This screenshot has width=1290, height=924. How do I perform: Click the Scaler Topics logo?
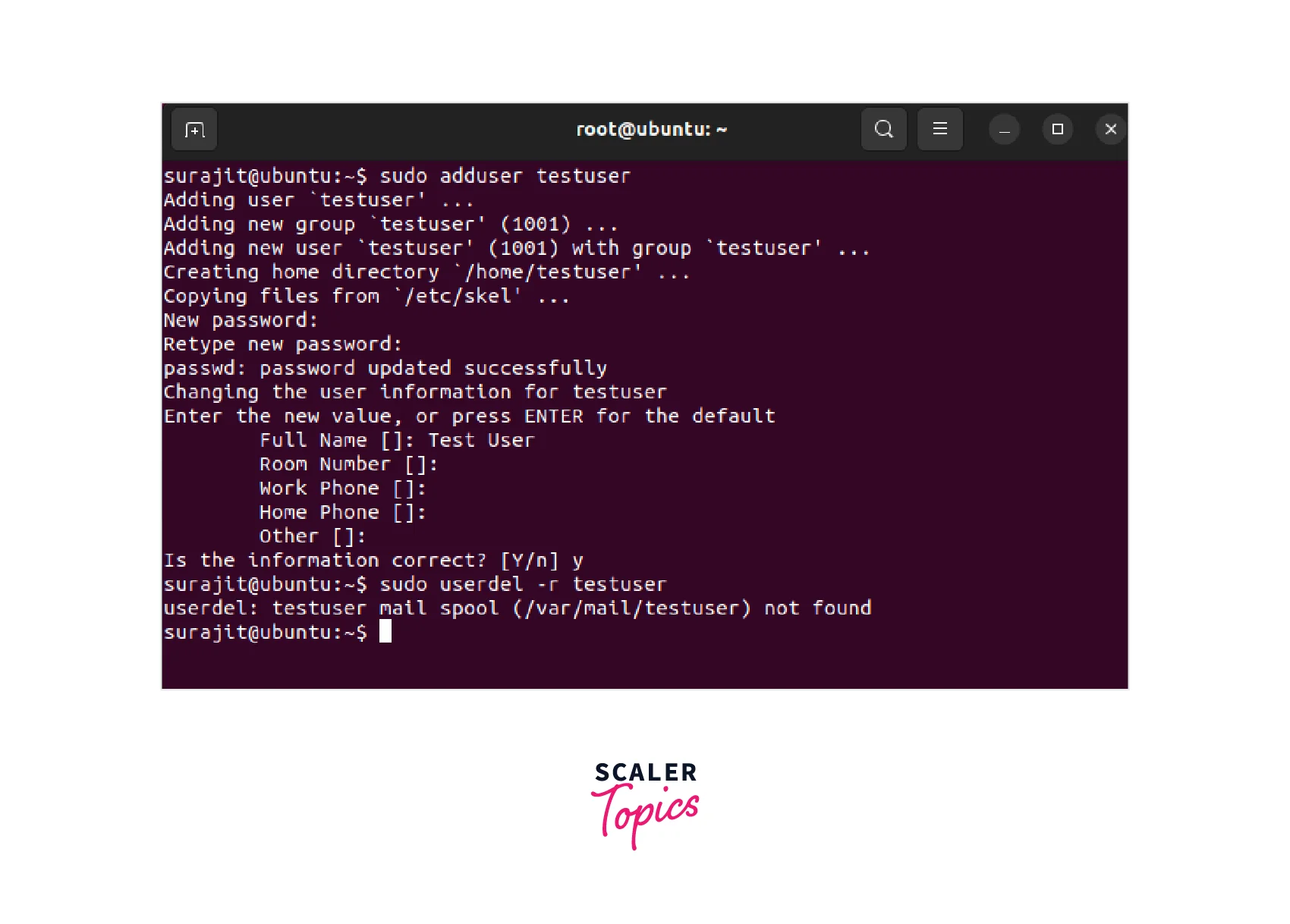[645, 806]
